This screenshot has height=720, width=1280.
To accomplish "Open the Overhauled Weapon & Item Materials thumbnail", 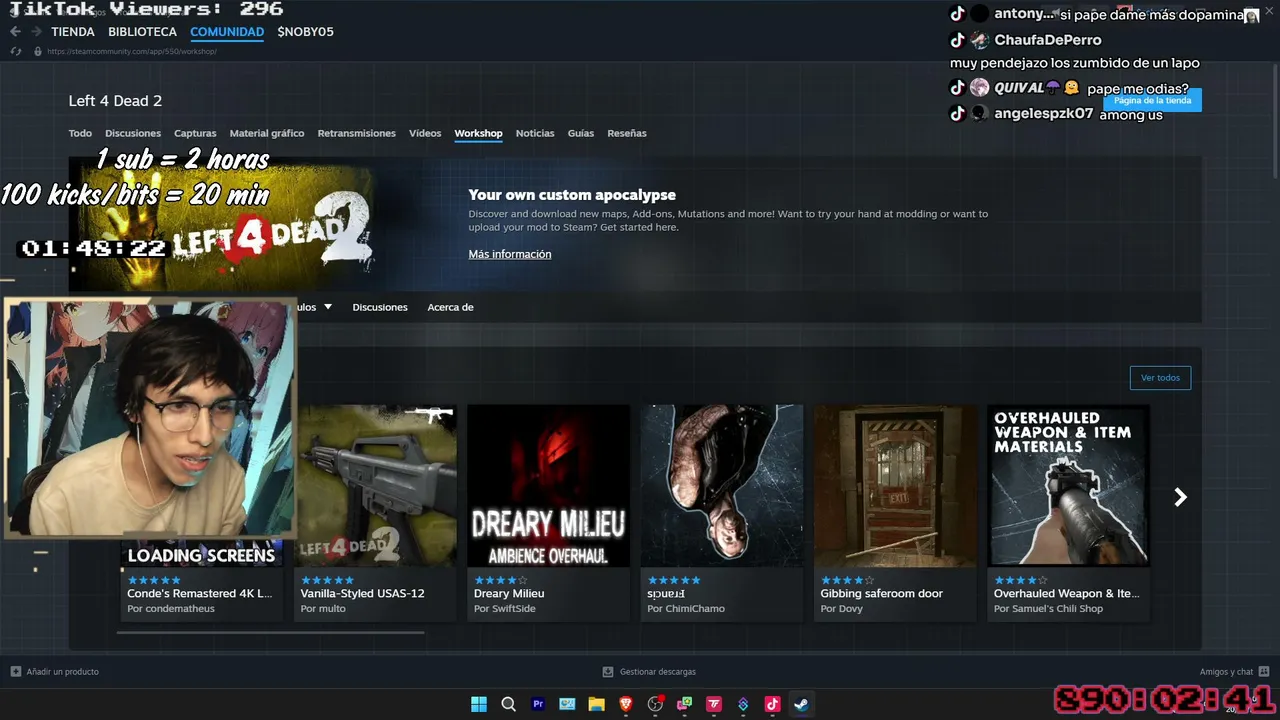I will [1068, 486].
